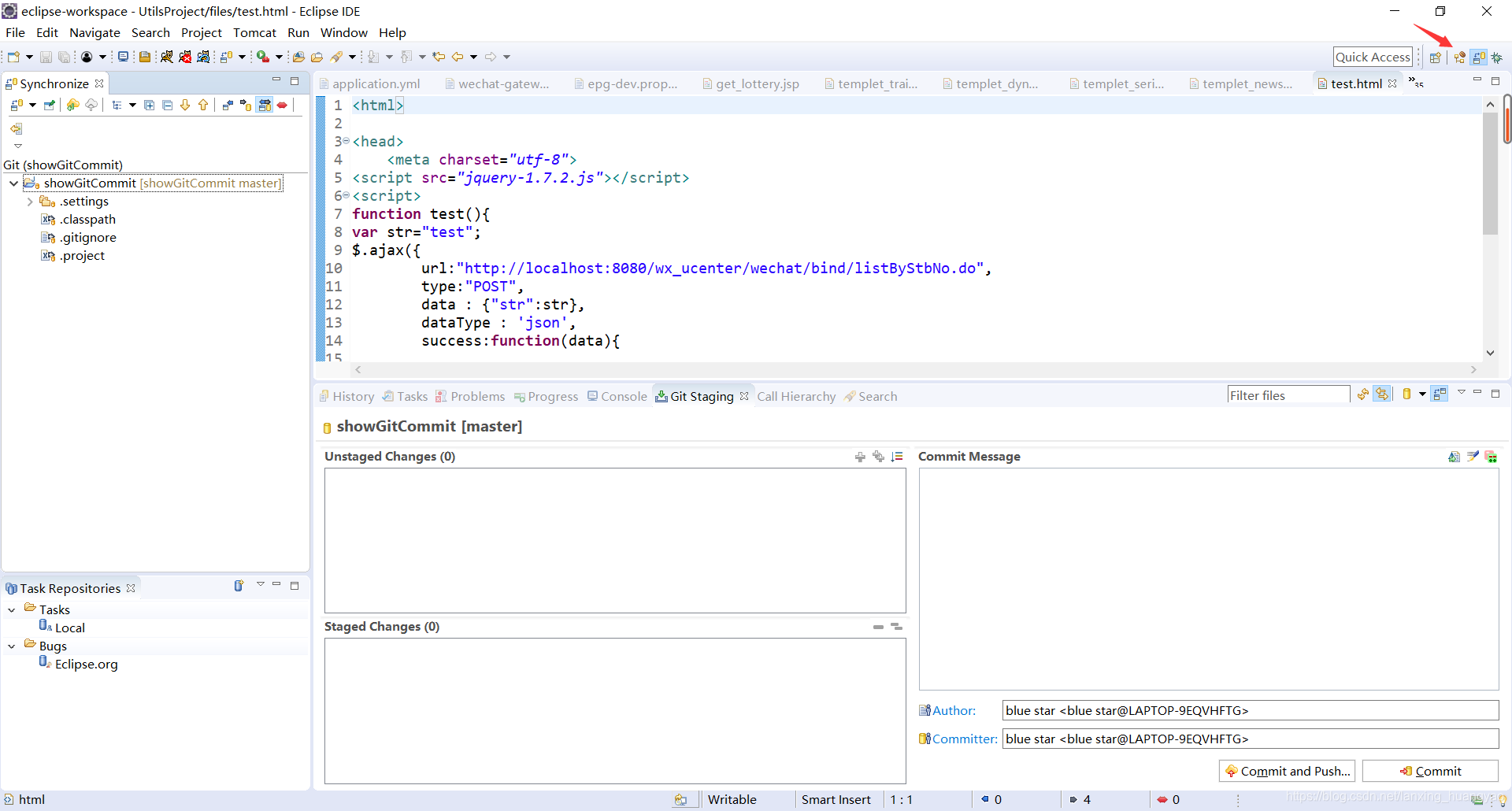The image size is (1512, 811).
Task: Toggle Incoming/Outgoing mode in Synchronize view
Action: point(265,106)
